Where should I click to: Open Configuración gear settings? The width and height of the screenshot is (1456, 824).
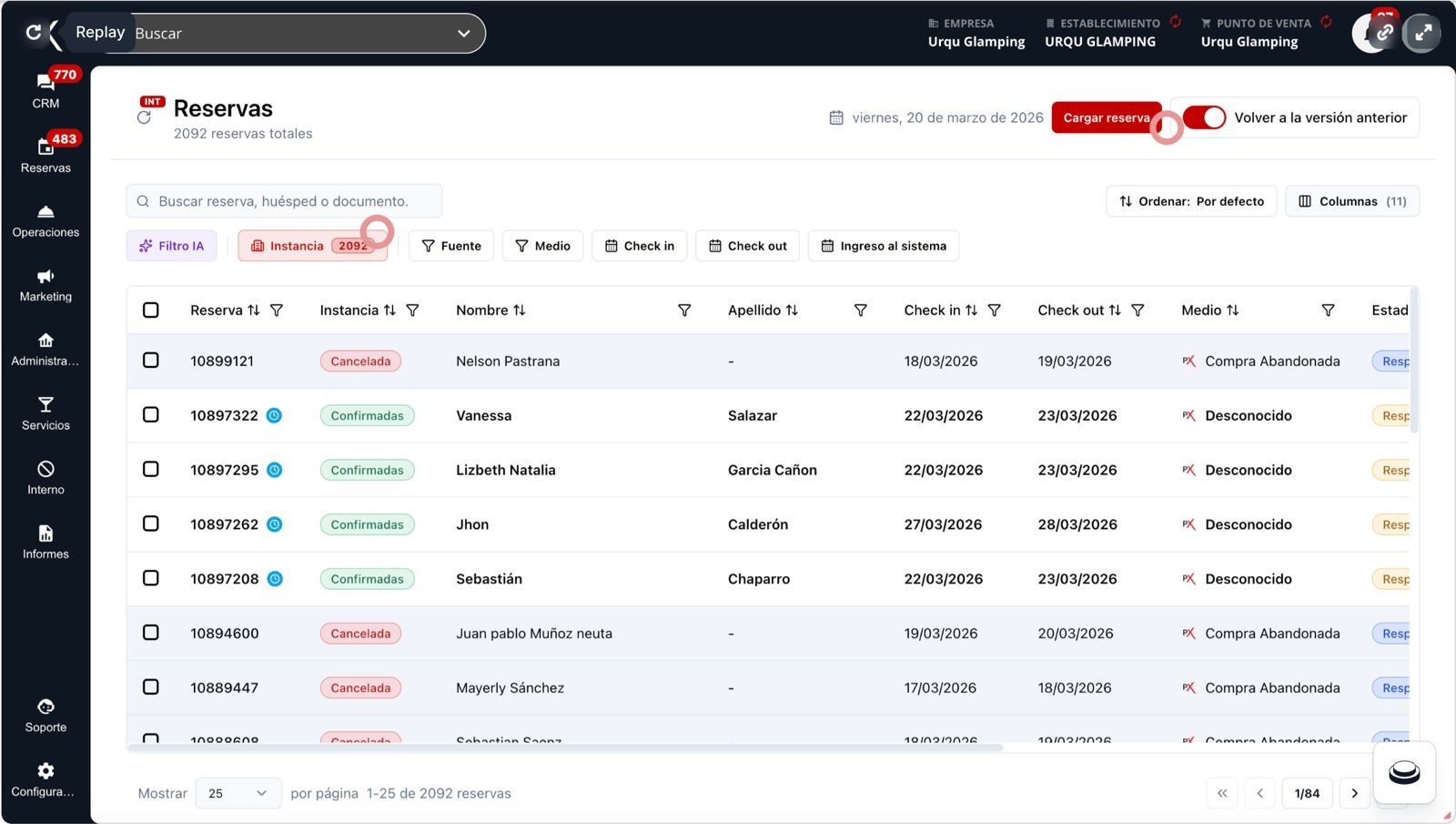pos(45,780)
